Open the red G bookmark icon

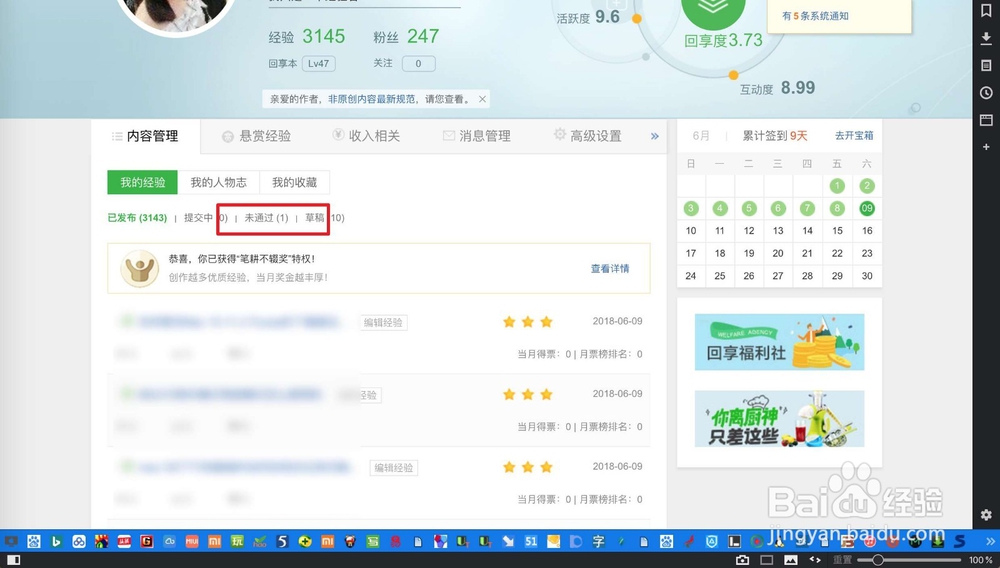(x=147, y=541)
